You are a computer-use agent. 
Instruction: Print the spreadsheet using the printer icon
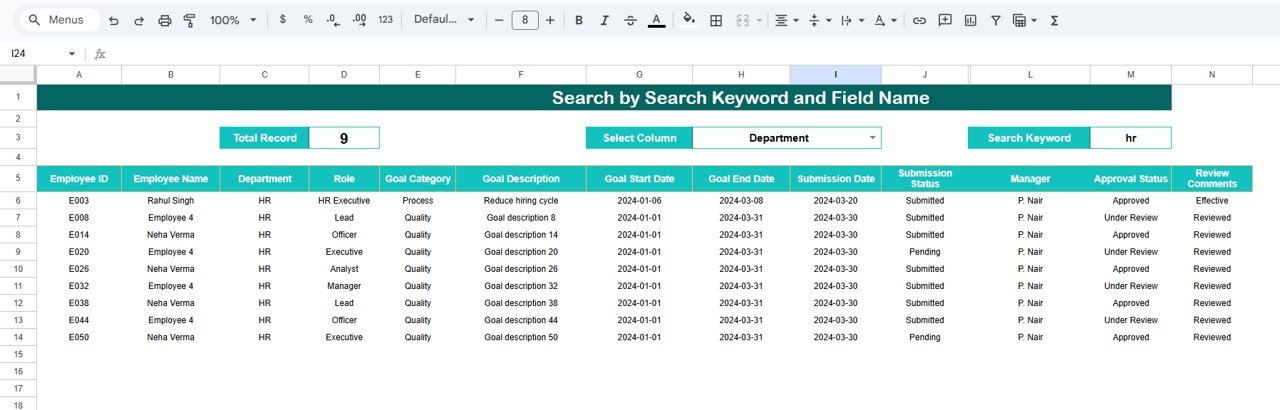click(165, 20)
